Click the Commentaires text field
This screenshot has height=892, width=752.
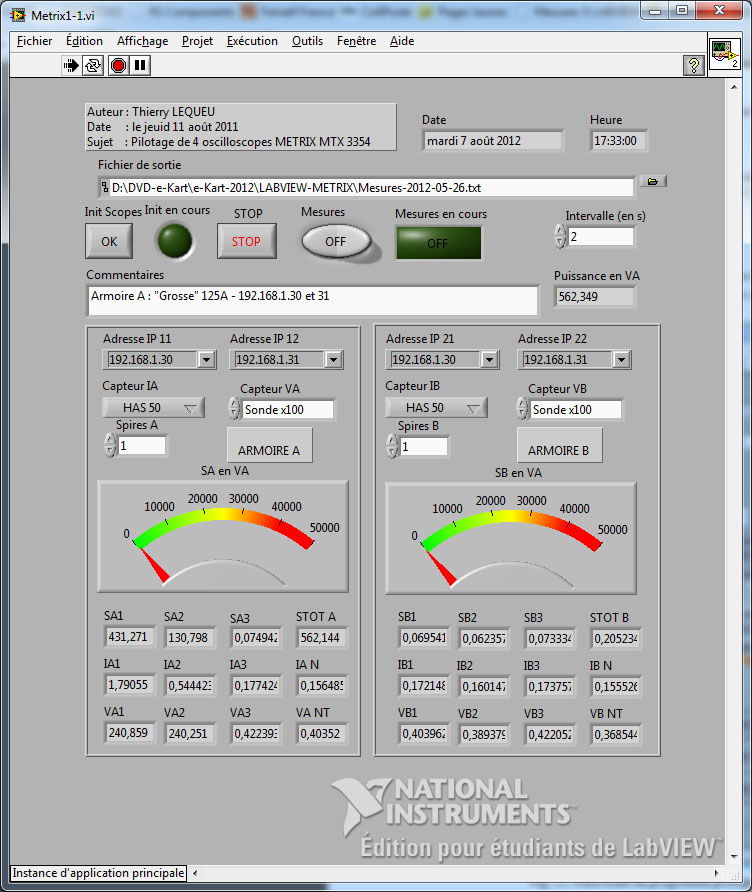(x=312, y=300)
